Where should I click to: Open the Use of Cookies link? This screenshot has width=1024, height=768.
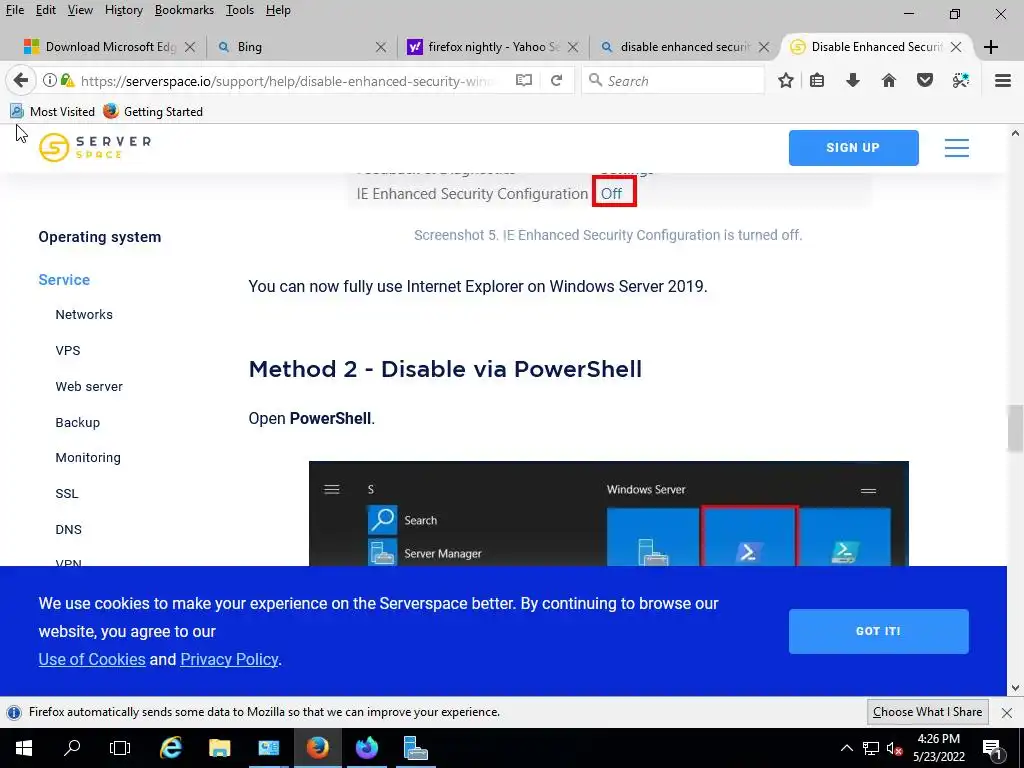[92, 660]
